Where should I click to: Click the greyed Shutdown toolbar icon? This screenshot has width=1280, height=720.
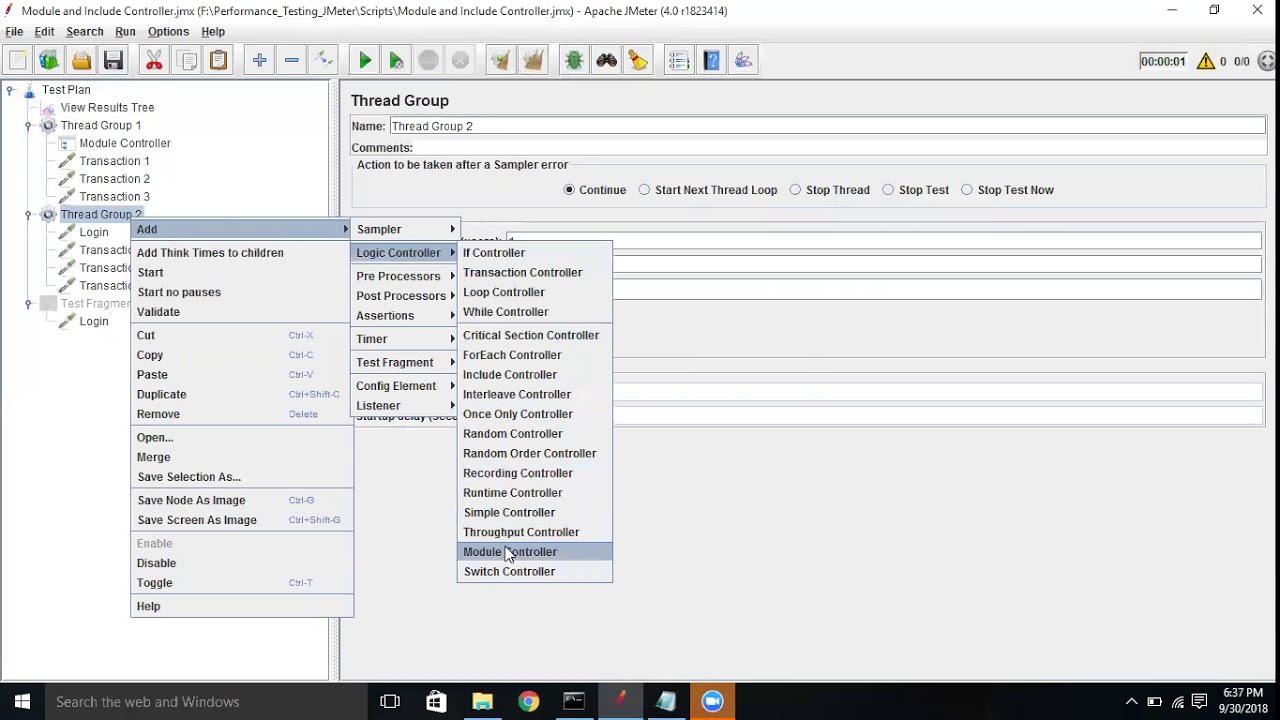tap(460, 61)
